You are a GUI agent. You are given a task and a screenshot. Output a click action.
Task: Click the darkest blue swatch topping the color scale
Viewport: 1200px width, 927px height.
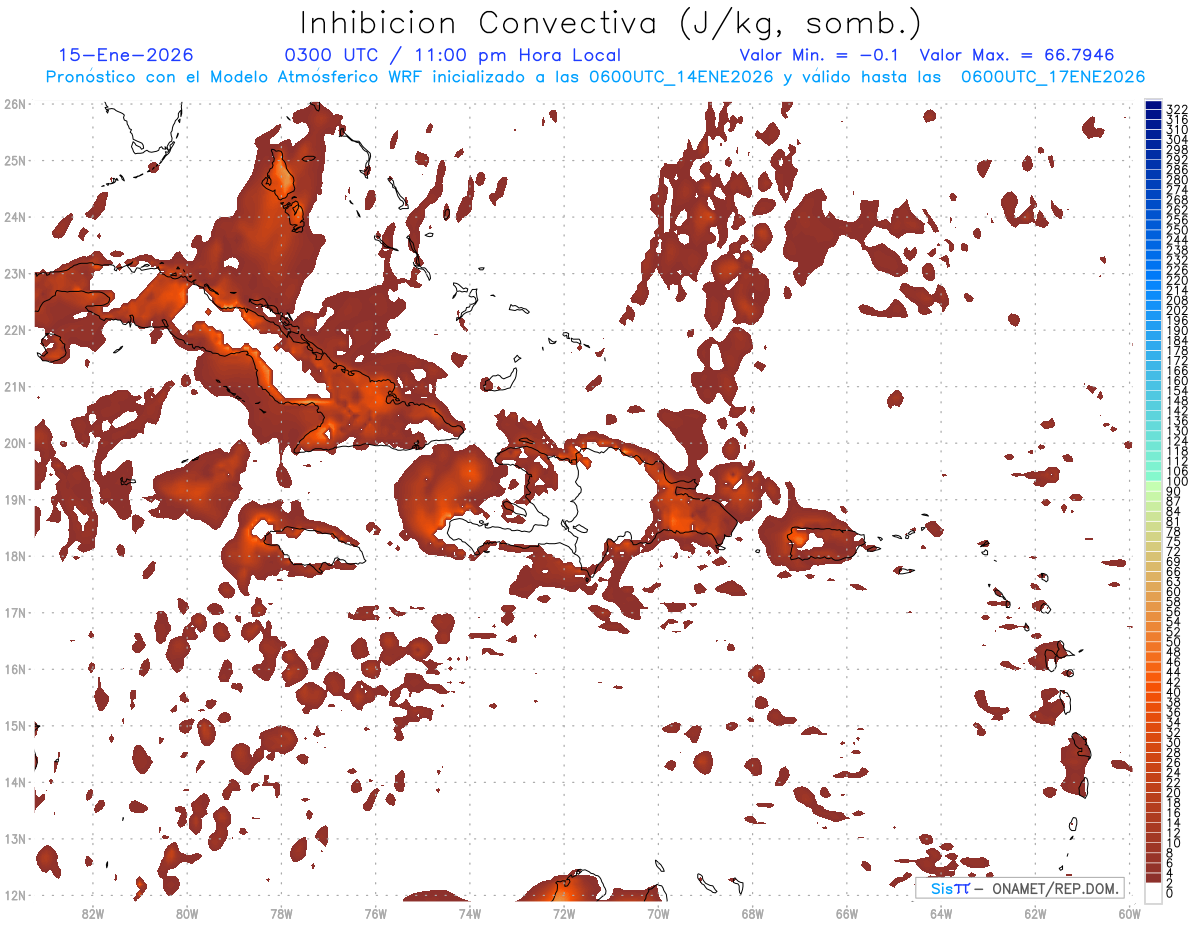(1153, 107)
